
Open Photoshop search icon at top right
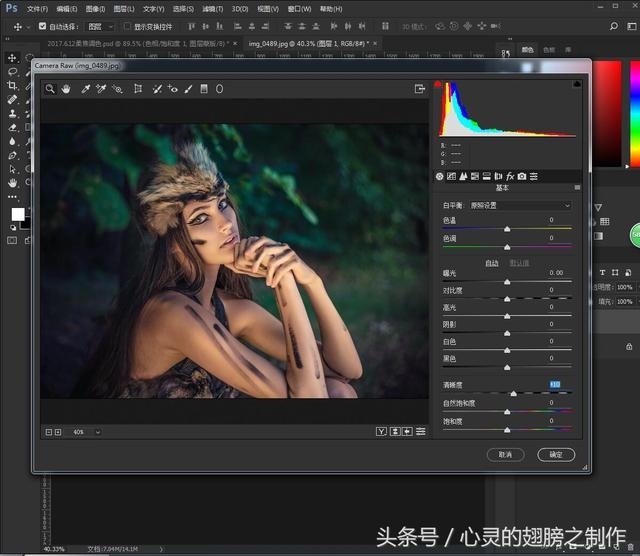coord(613,26)
